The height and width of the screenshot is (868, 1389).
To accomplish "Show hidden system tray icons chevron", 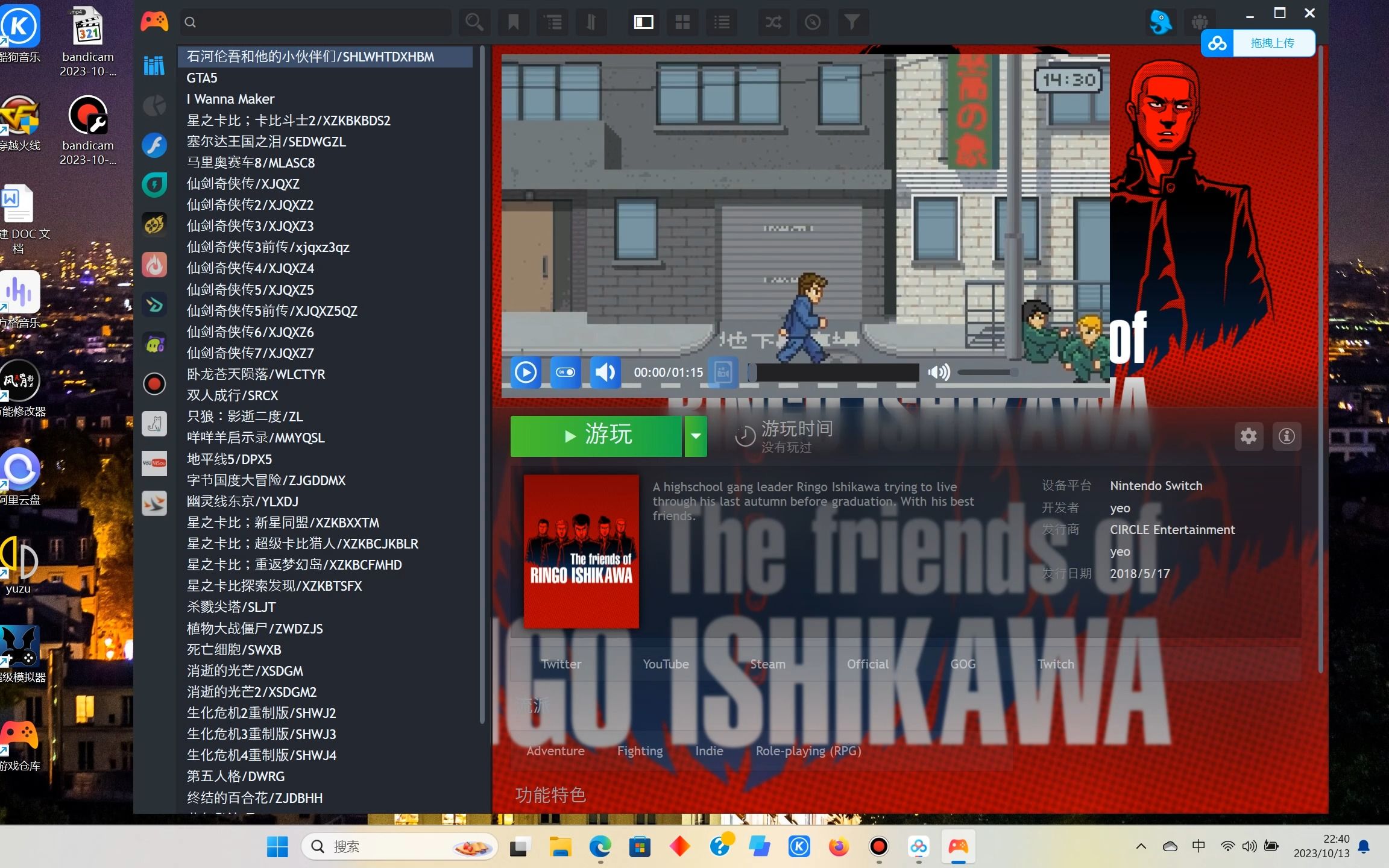I will [1141, 846].
